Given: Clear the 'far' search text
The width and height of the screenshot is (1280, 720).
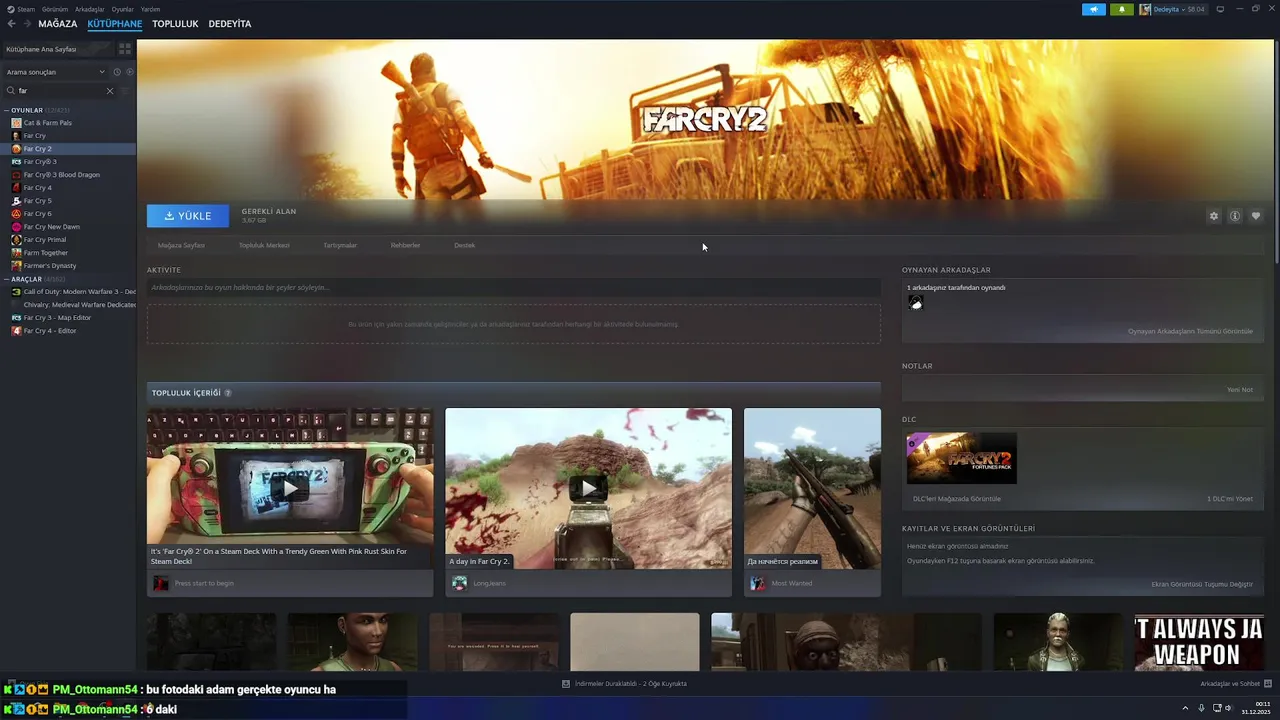Looking at the screenshot, I should pos(110,91).
